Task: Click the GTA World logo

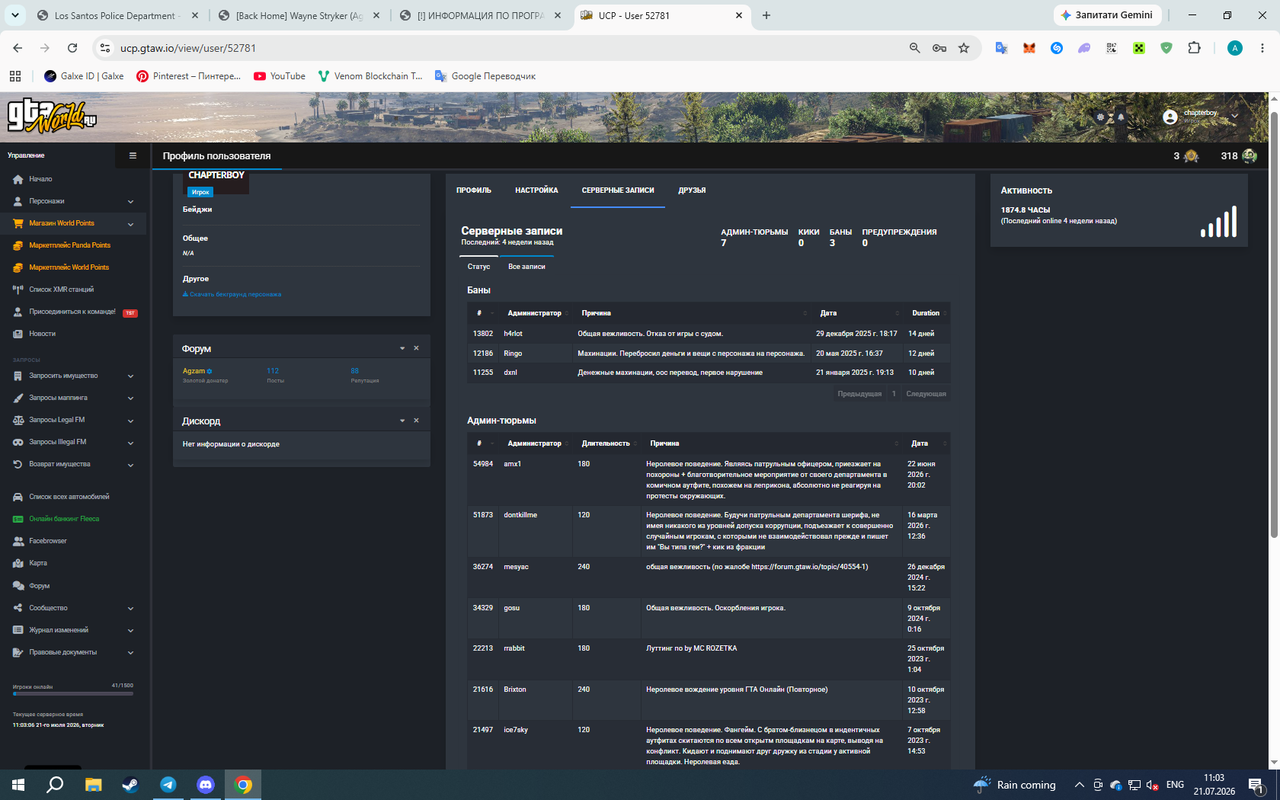Action: click(52, 117)
